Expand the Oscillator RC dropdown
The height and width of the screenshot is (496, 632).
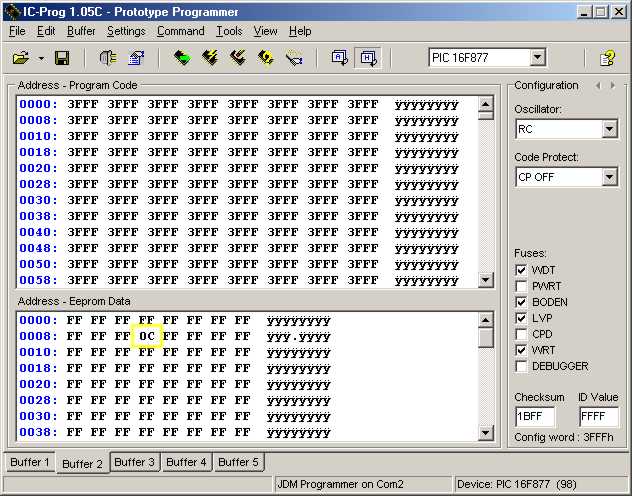609,129
